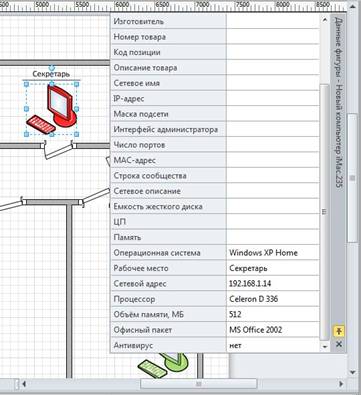The image size is (361, 395).
Task: Click the Антивирус value field
Action: pyautogui.click(x=273, y=345)
